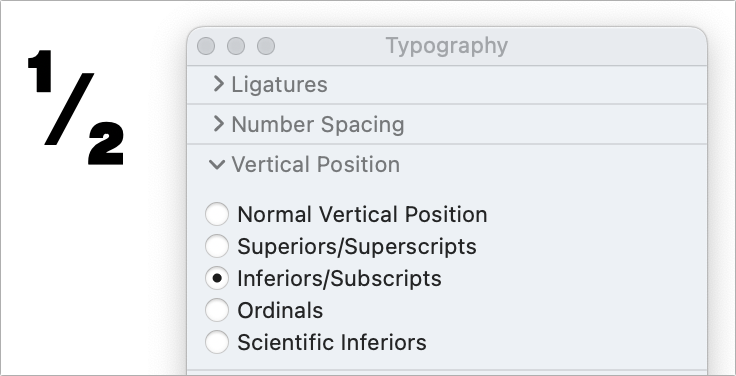The height and width of the screenshot is (376, 736).
Task: Click the Typography title bar text
Action: click(447, 46)
